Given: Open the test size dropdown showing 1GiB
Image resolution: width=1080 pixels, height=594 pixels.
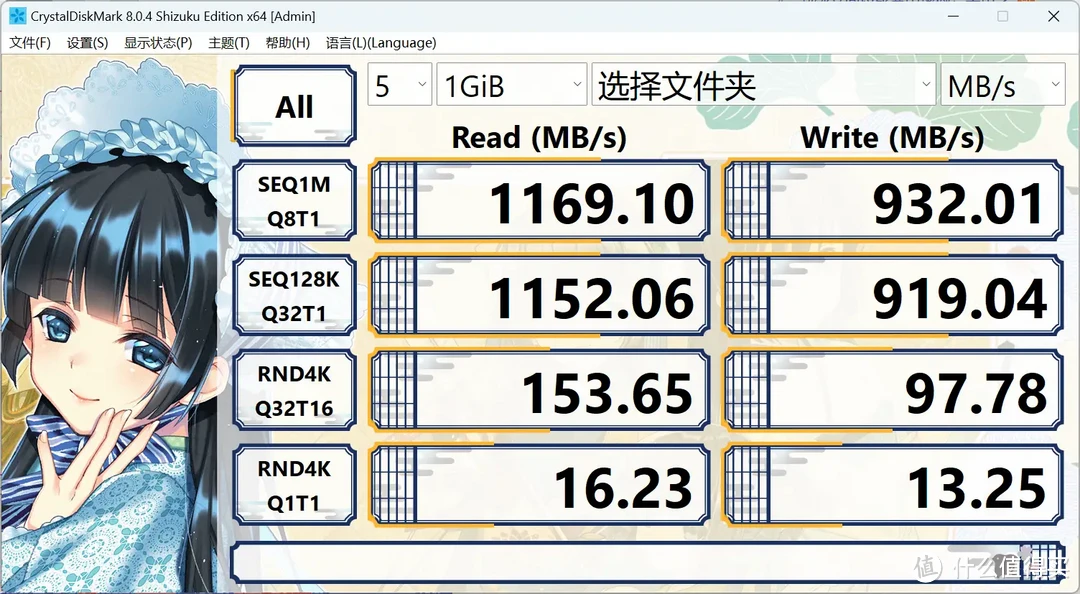Looking at the screenshot, I should tap(511, 85).
